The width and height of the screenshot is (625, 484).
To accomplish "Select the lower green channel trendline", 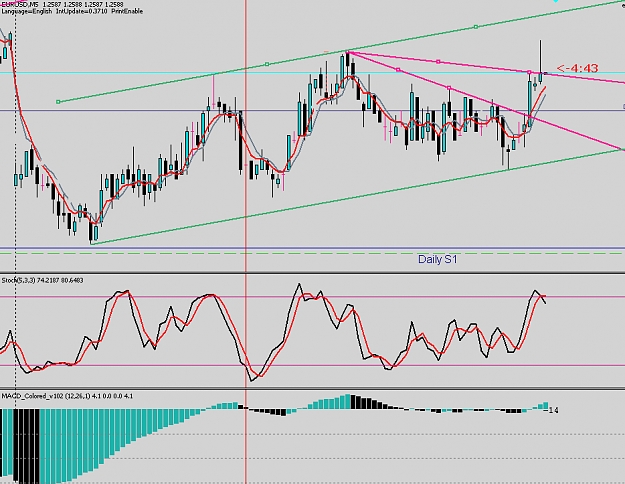I will tap(359, 195).
